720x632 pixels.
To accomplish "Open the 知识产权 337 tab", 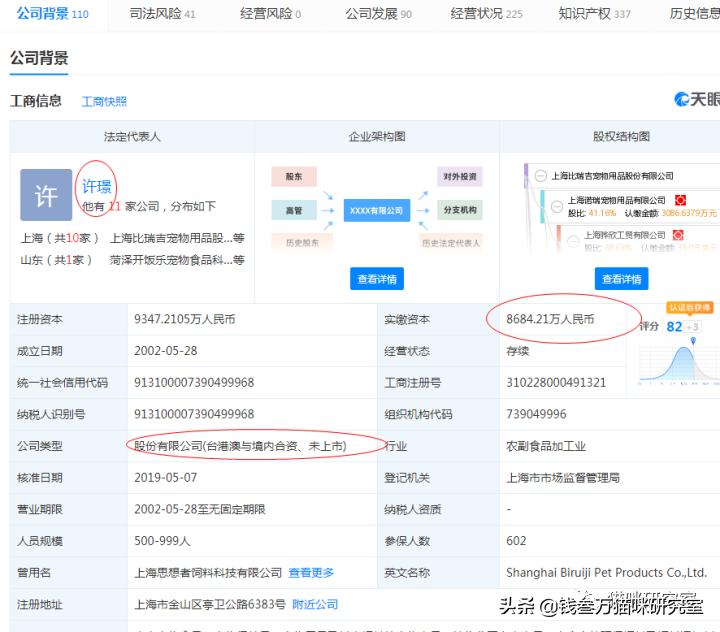I will 594,14.
